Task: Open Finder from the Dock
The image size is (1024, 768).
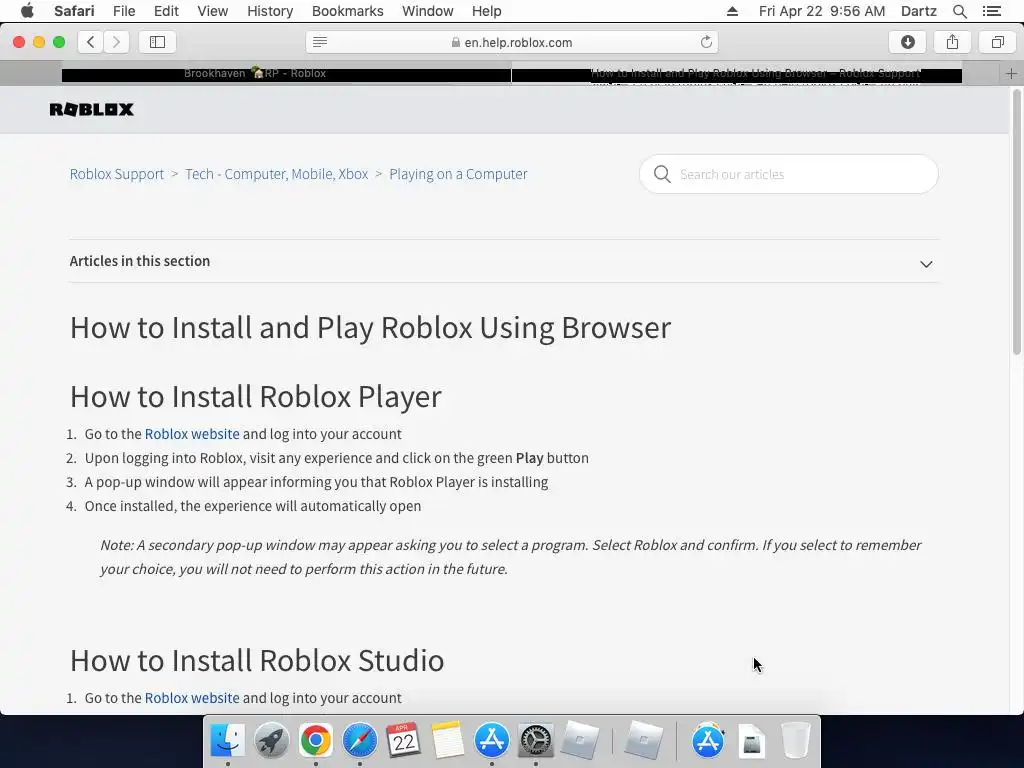Action: point(227,741)
